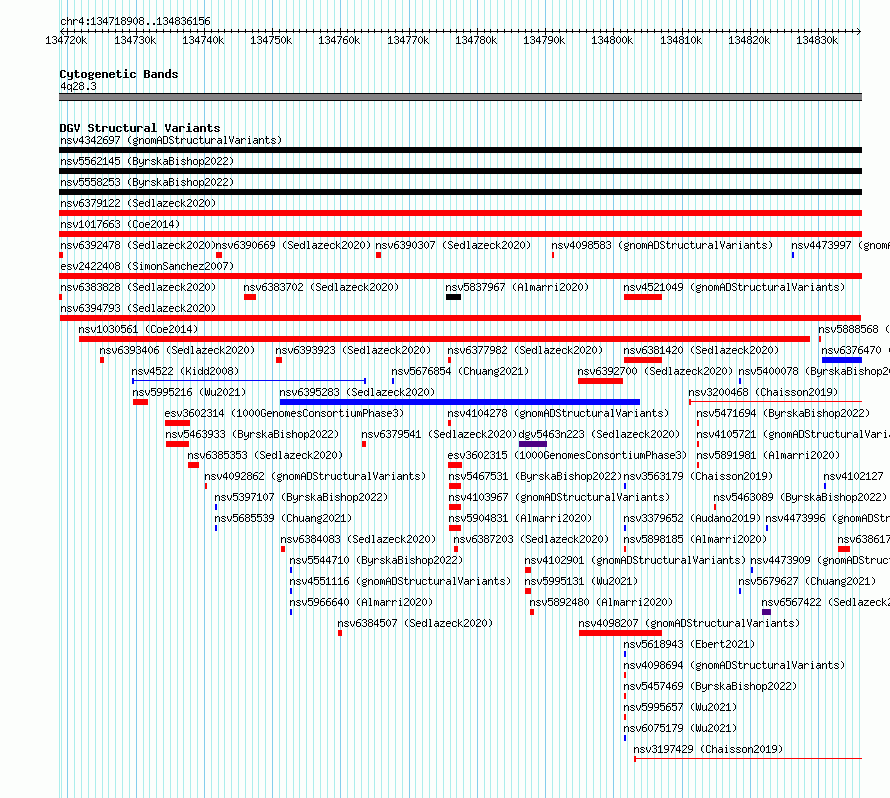Select red bar under nsv6381420
This screenshot has height=798, width=890.
pos(643,360)
